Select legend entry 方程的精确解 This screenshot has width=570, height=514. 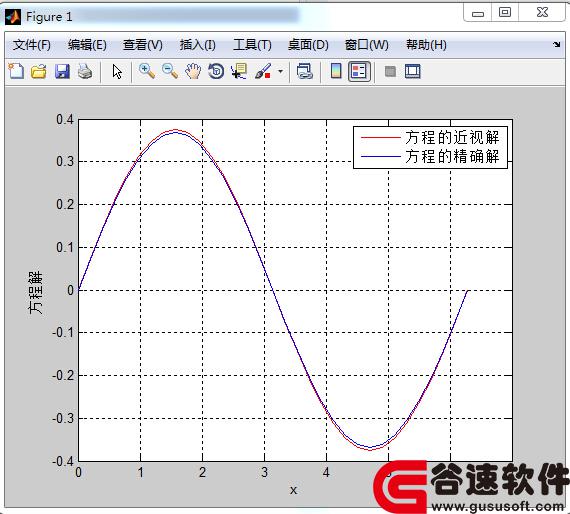pos(452,156)
